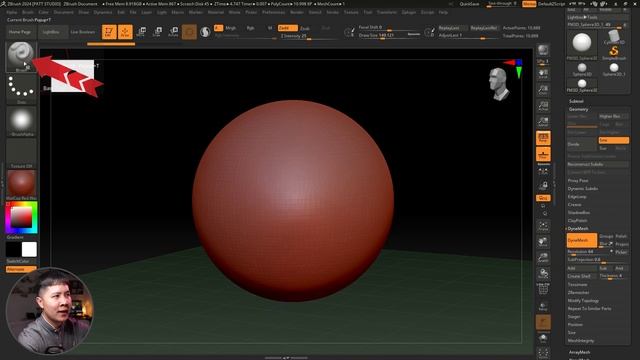Expand the ZRemesher subsection
Image resolution: width=640 pixels, height=360 pixels.
(x=578, y=292)
